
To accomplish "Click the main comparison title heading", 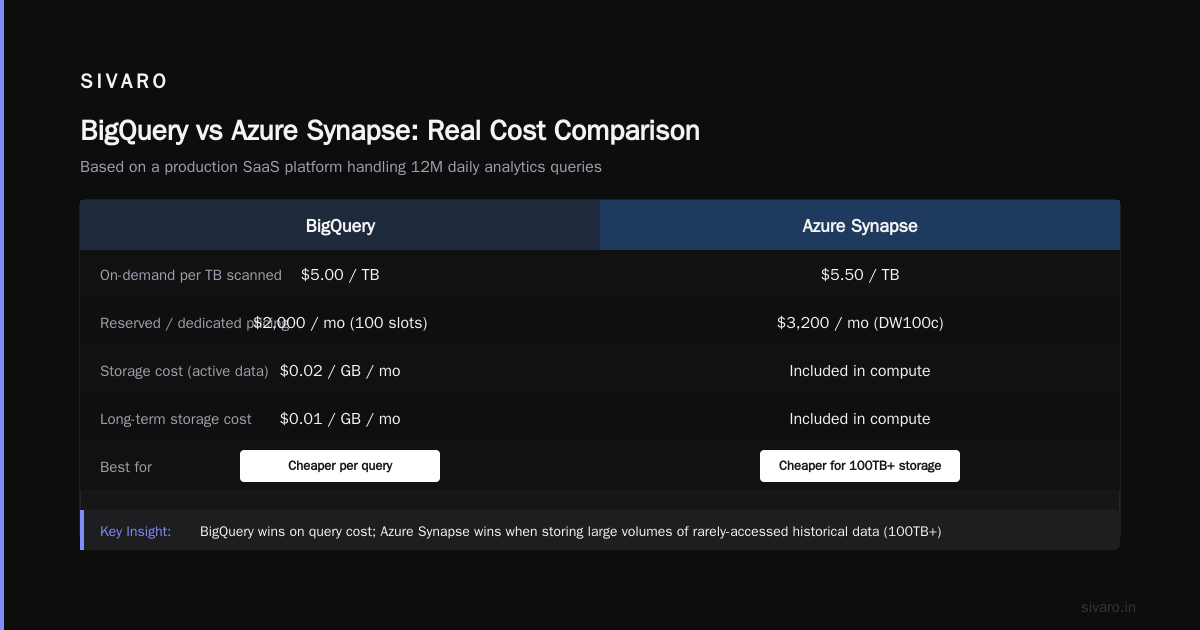I will pos(390,131).
